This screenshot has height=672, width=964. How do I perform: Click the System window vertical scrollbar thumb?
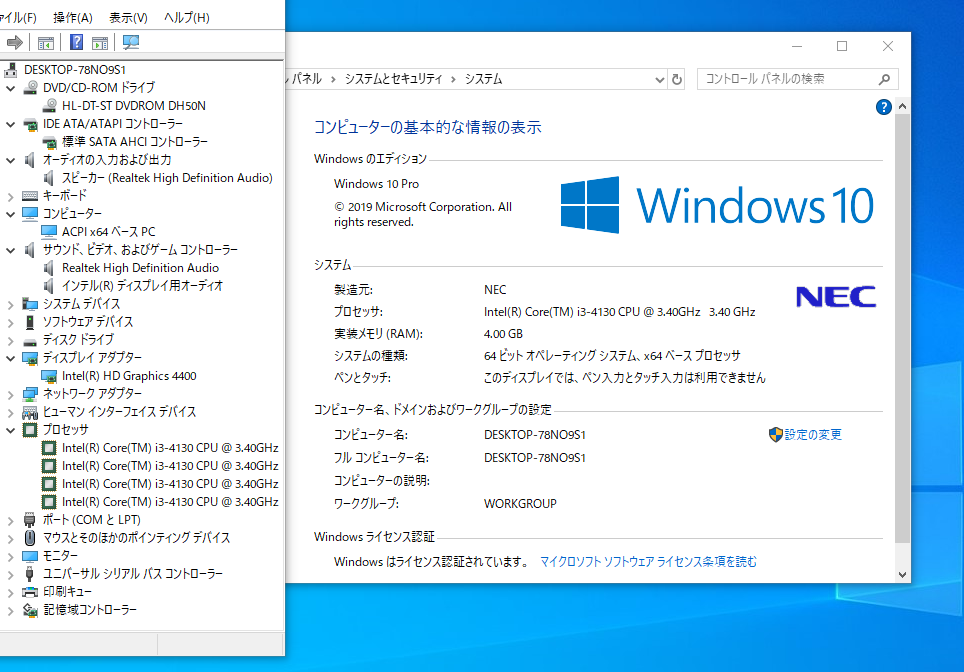click(x=902, y=329)
